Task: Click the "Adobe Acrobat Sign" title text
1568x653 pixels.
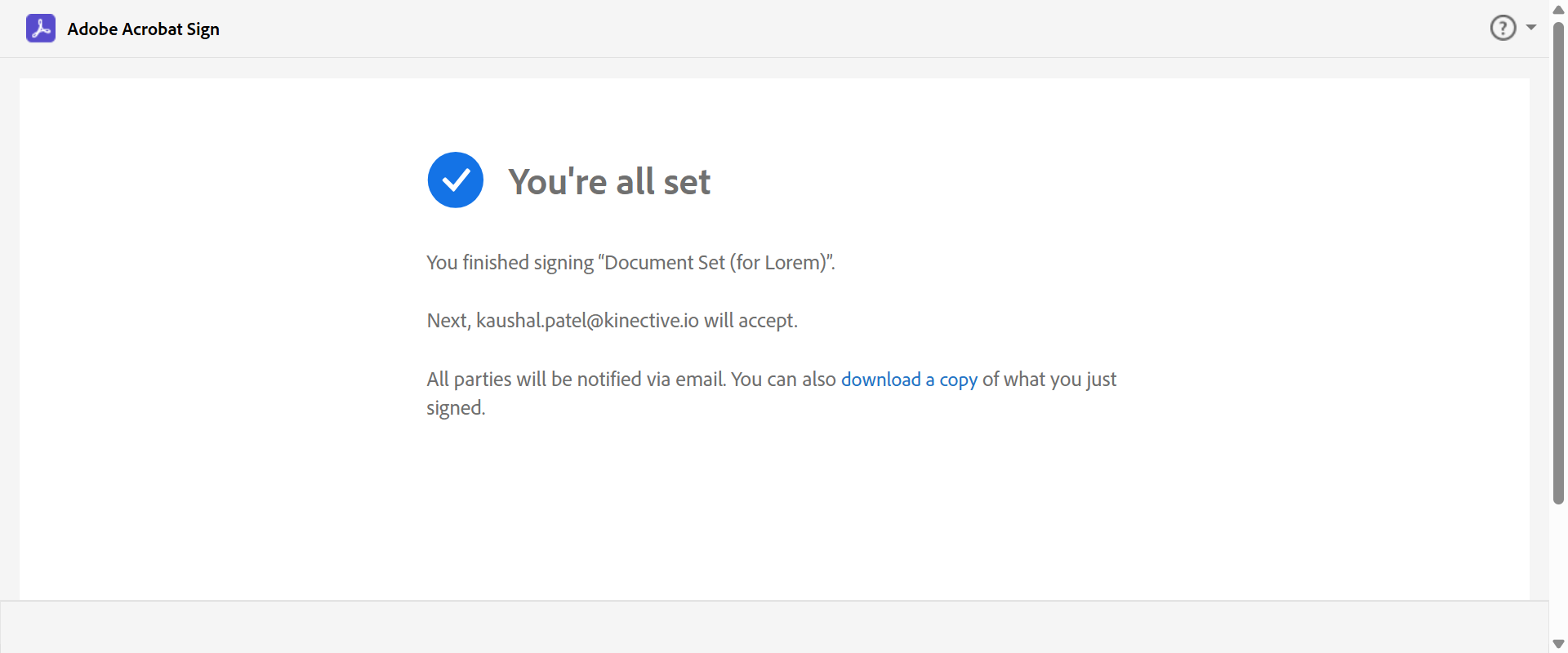Action: tap(143, 29)
